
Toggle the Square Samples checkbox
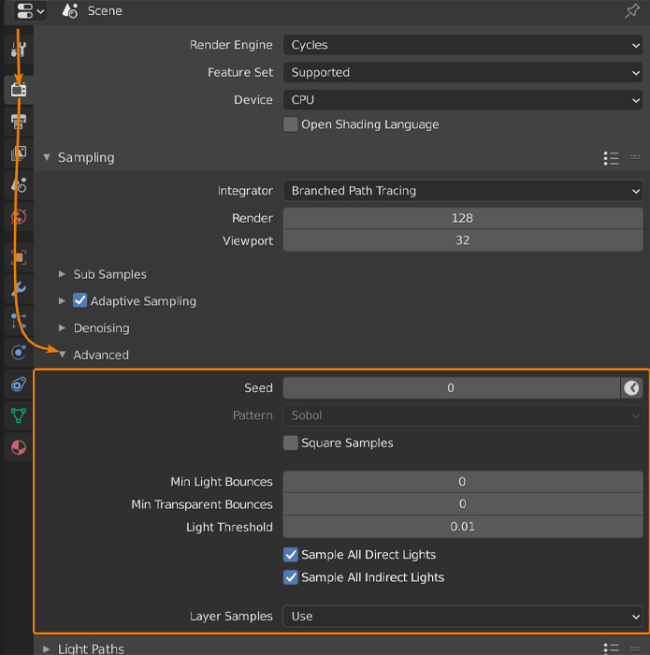(x=291, y=443)
